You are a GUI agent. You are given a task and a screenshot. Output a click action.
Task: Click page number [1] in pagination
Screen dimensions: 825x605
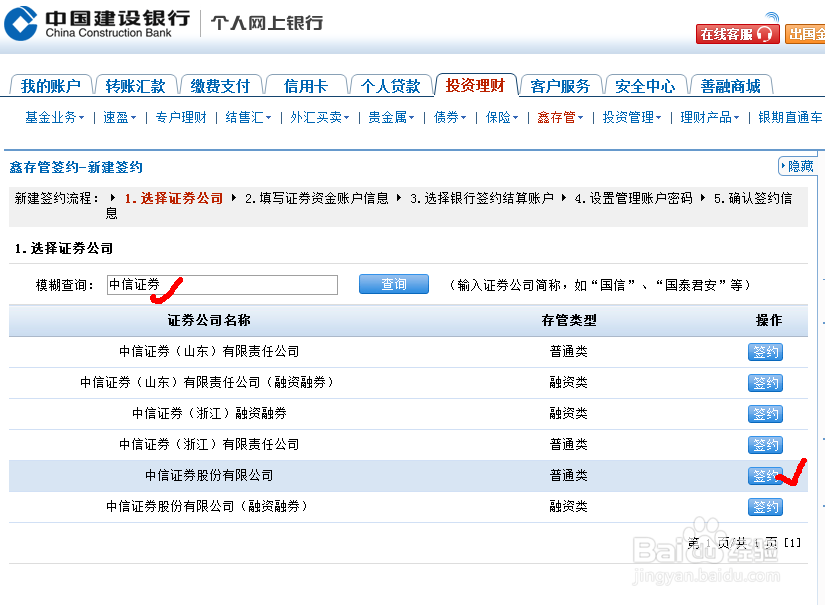coord(792,543)
